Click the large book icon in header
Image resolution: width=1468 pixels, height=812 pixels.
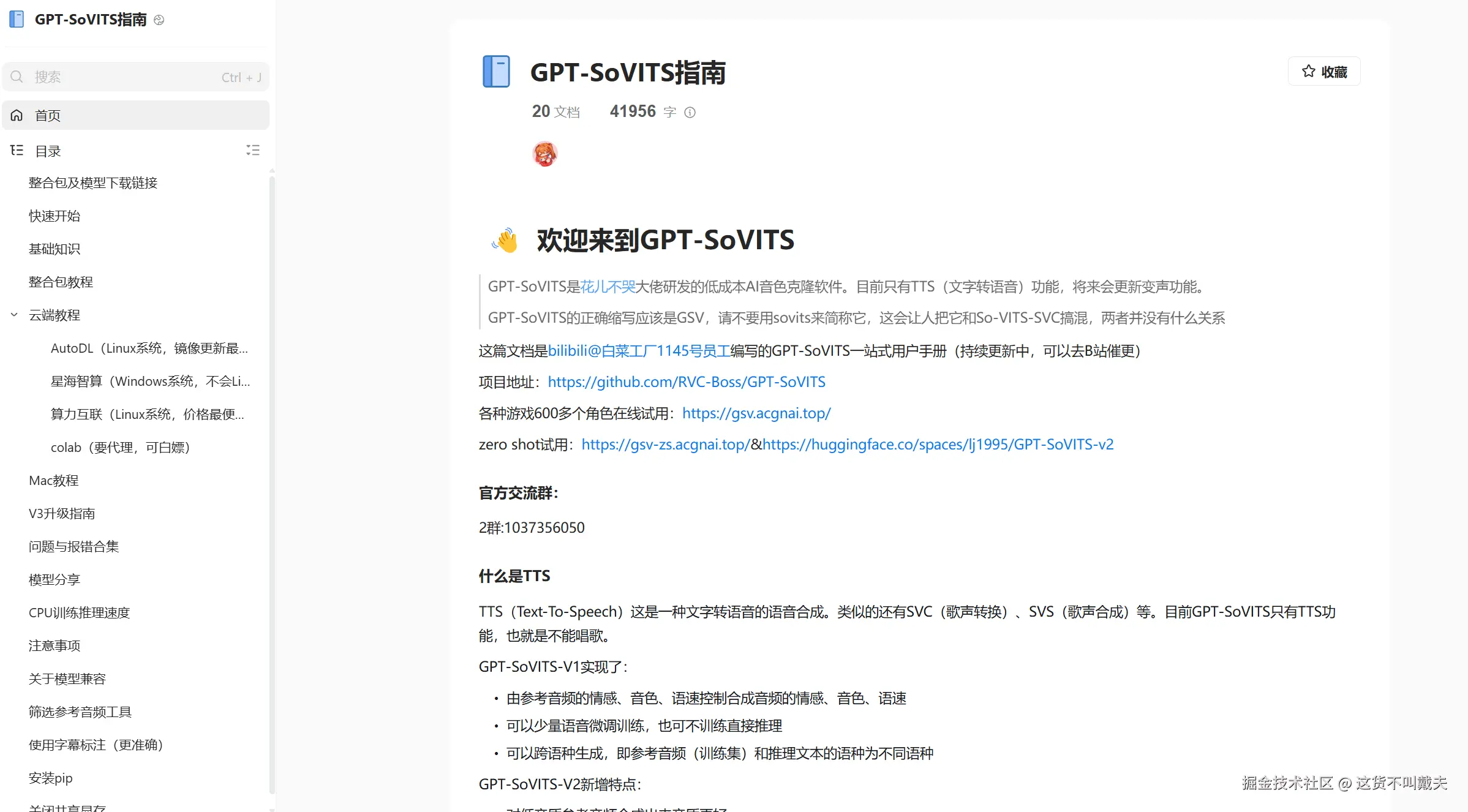(496, 72)
